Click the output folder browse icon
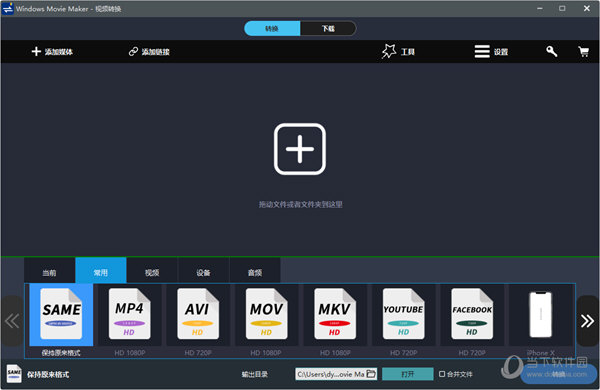 371,374
